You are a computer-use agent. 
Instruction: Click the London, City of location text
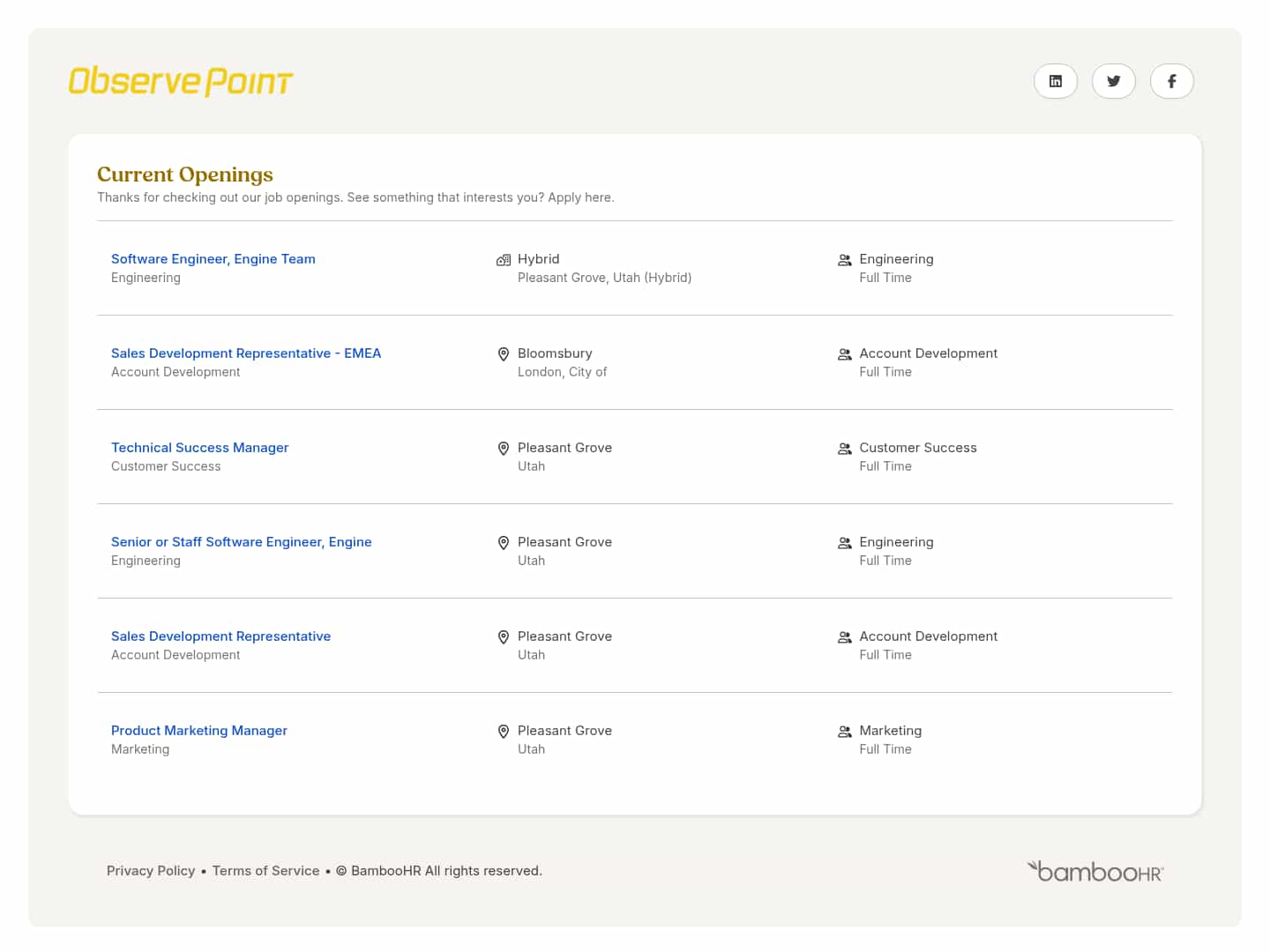click(562, 372)
